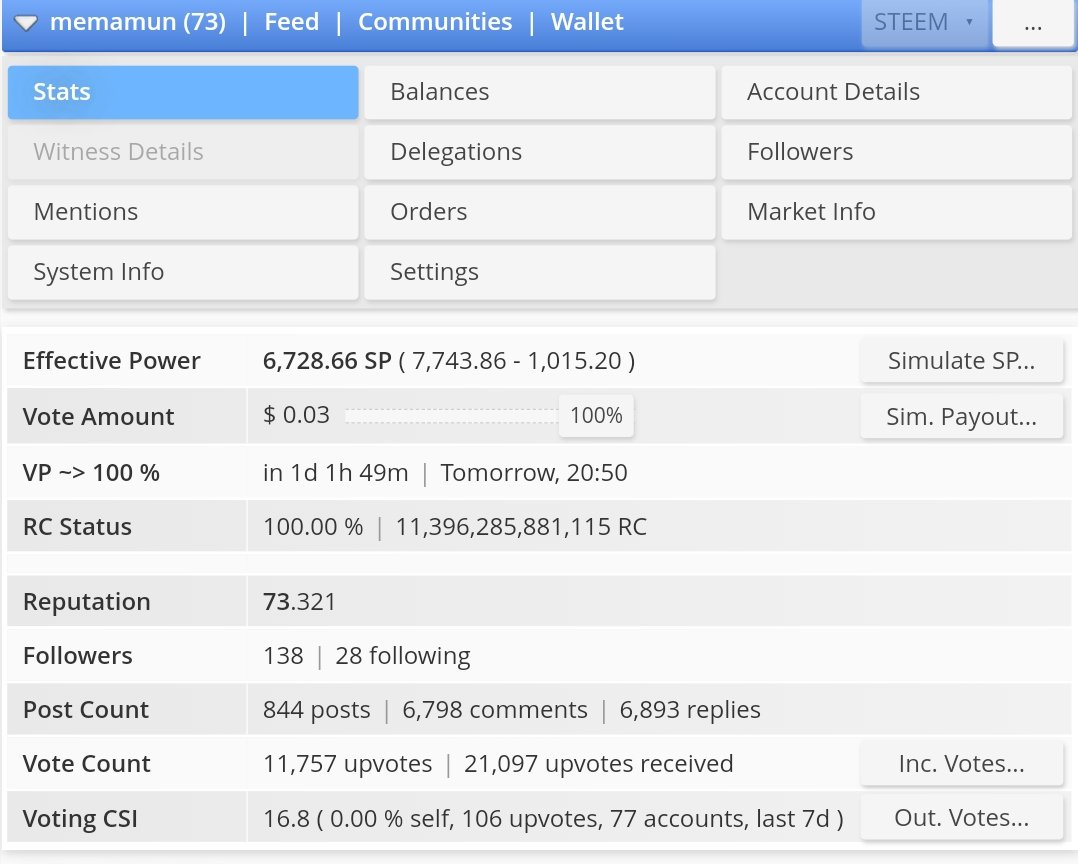Open the Out. Votes list
Image resolution: width=1078 pixels, height=864 pixels.
tap(961, 819)
